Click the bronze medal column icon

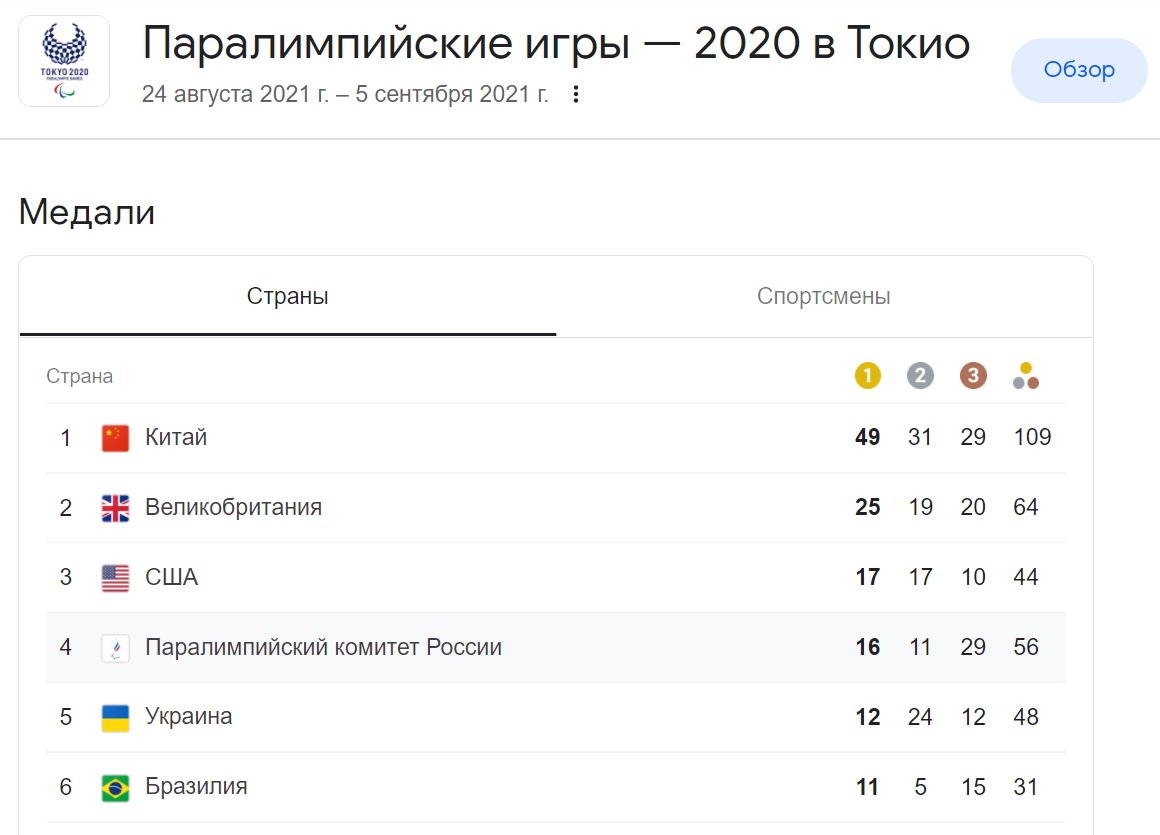pyautogui.click(x=972, y=376)
